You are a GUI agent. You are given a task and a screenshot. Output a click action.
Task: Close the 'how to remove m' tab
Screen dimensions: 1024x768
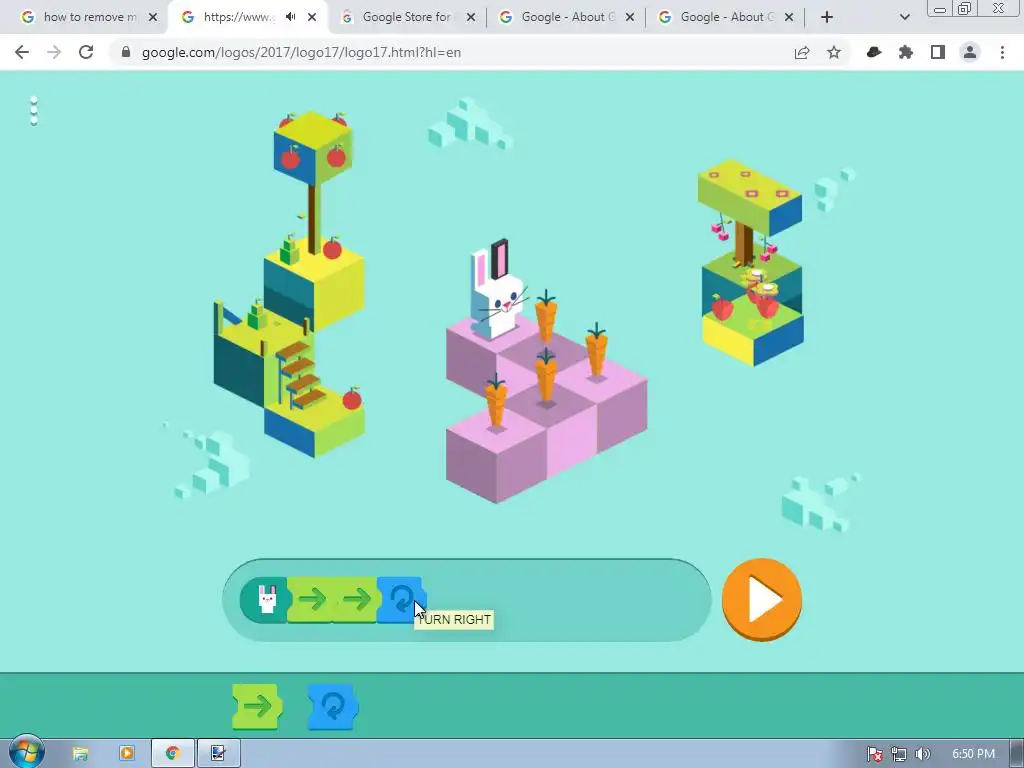pyautogui.click(x=153, y=17)
